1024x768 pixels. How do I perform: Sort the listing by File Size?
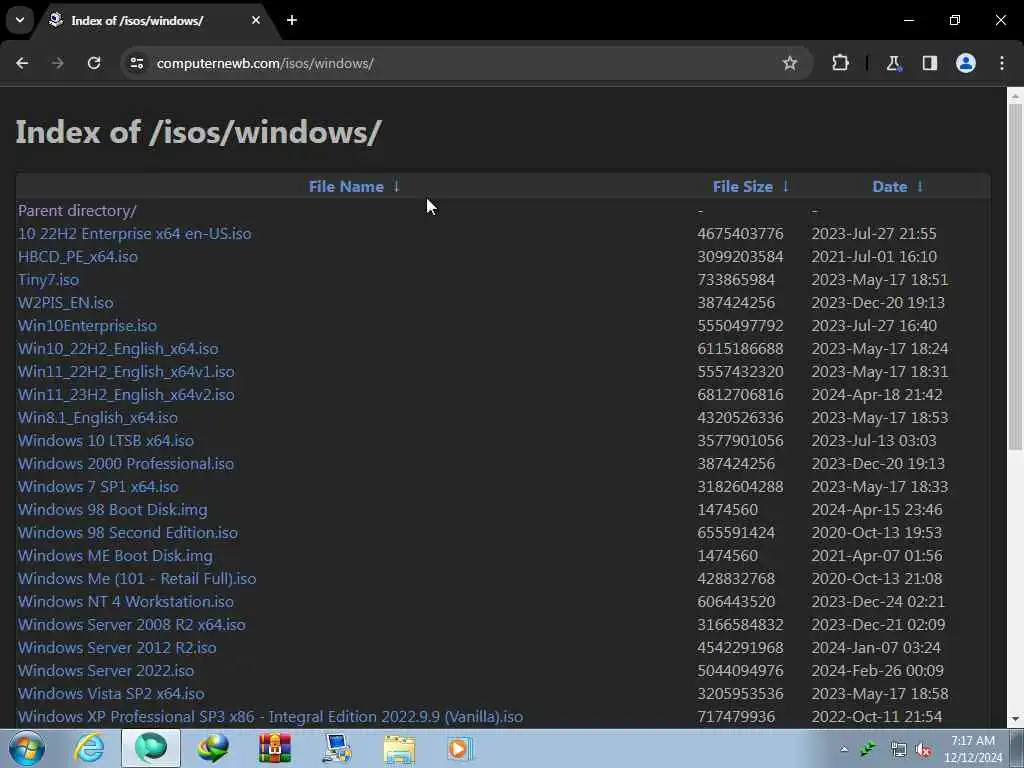(743, 186)
